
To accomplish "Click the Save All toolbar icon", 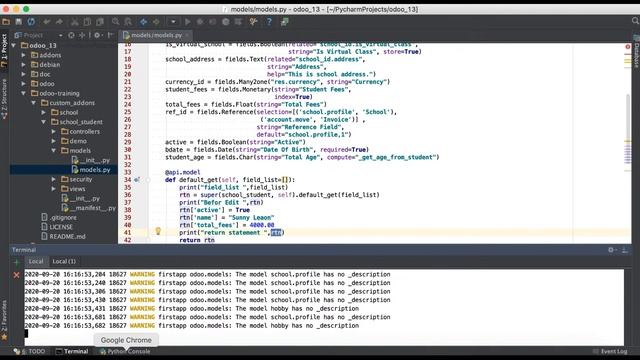I will coord(18,22).
